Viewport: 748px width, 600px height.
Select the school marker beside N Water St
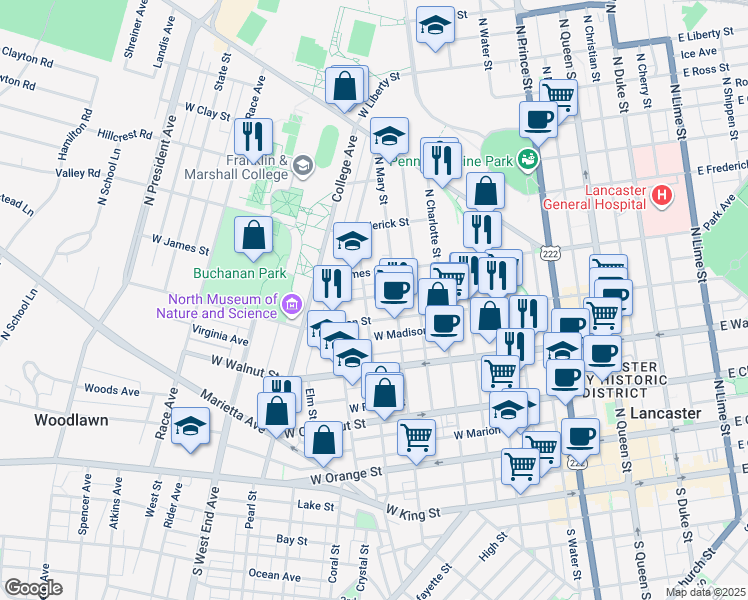pos(435,28)
